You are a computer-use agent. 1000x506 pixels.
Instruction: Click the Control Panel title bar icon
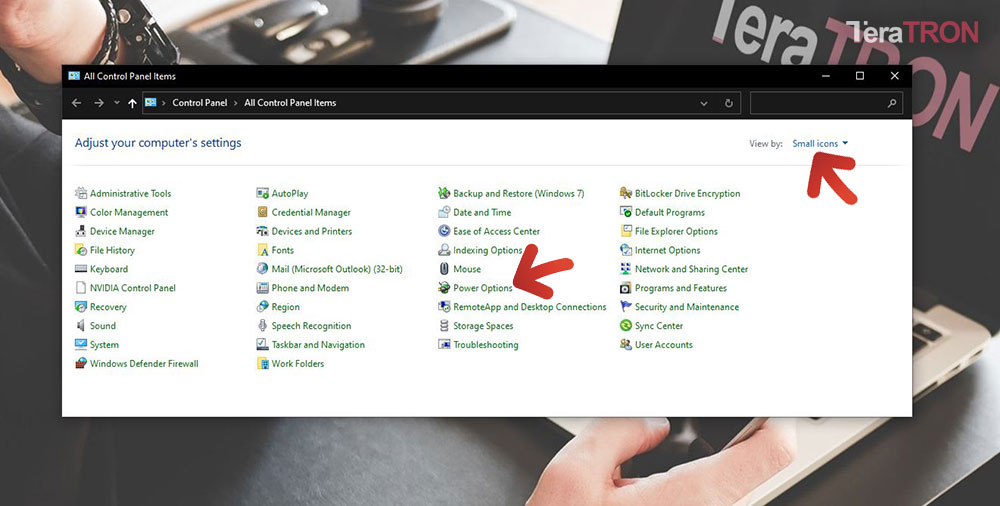click(x=74, y=76)
